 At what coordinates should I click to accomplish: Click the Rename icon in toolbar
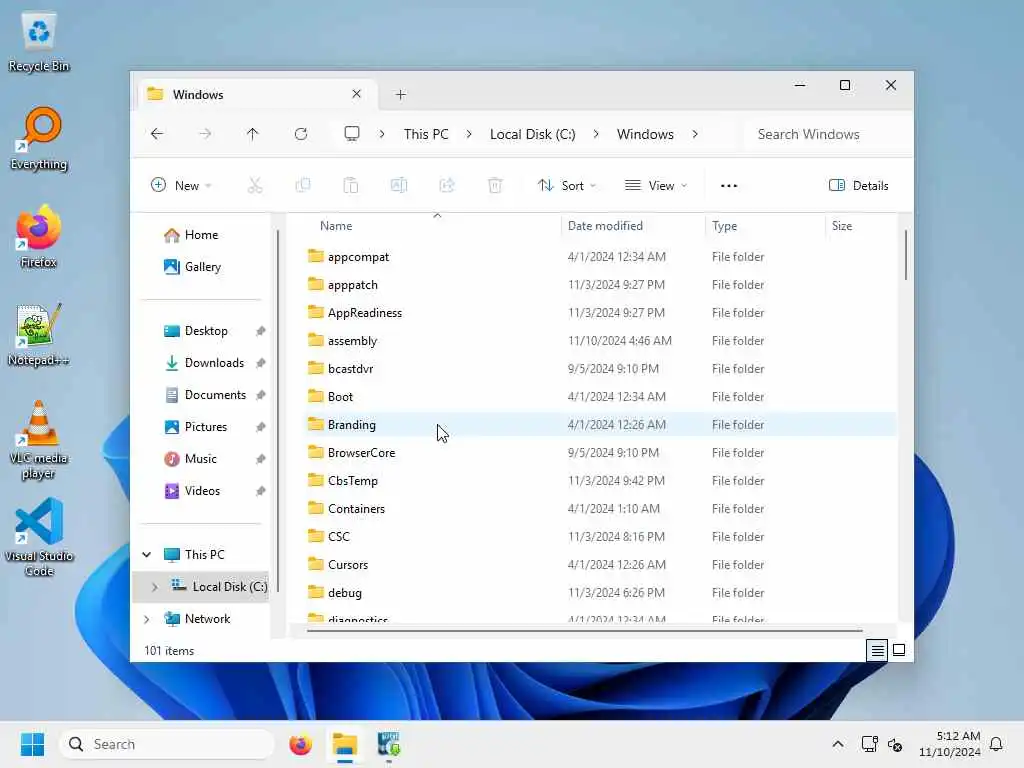click(x=398, y=185)
